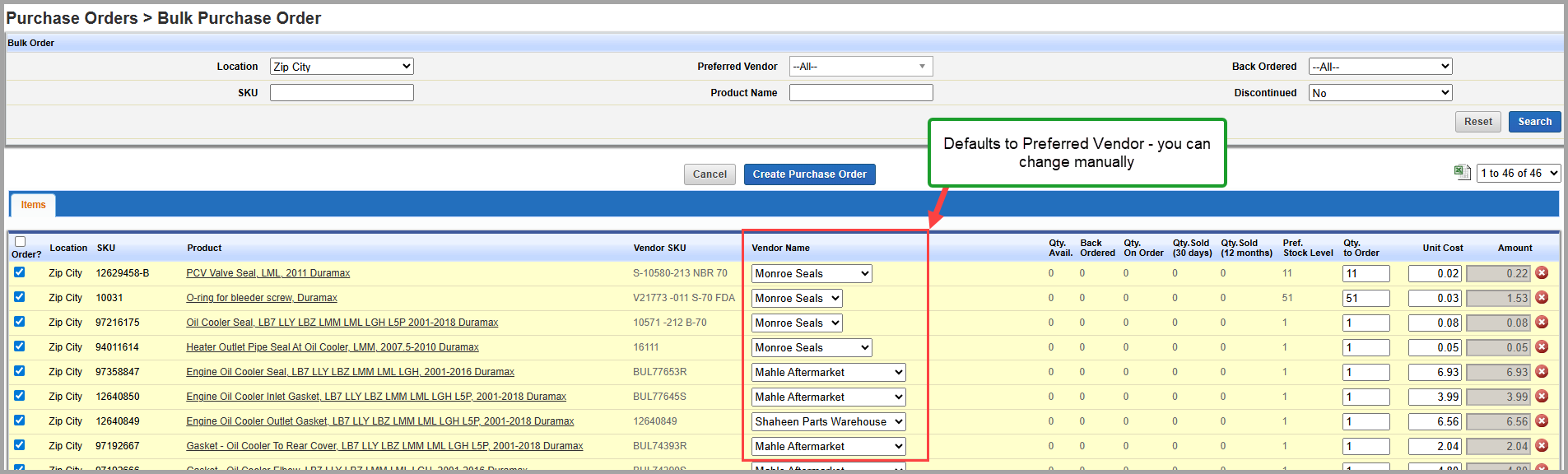The width and height of the screenshot is (1568, 474).
Task: Click the Product column header
Action: (204, 248)
